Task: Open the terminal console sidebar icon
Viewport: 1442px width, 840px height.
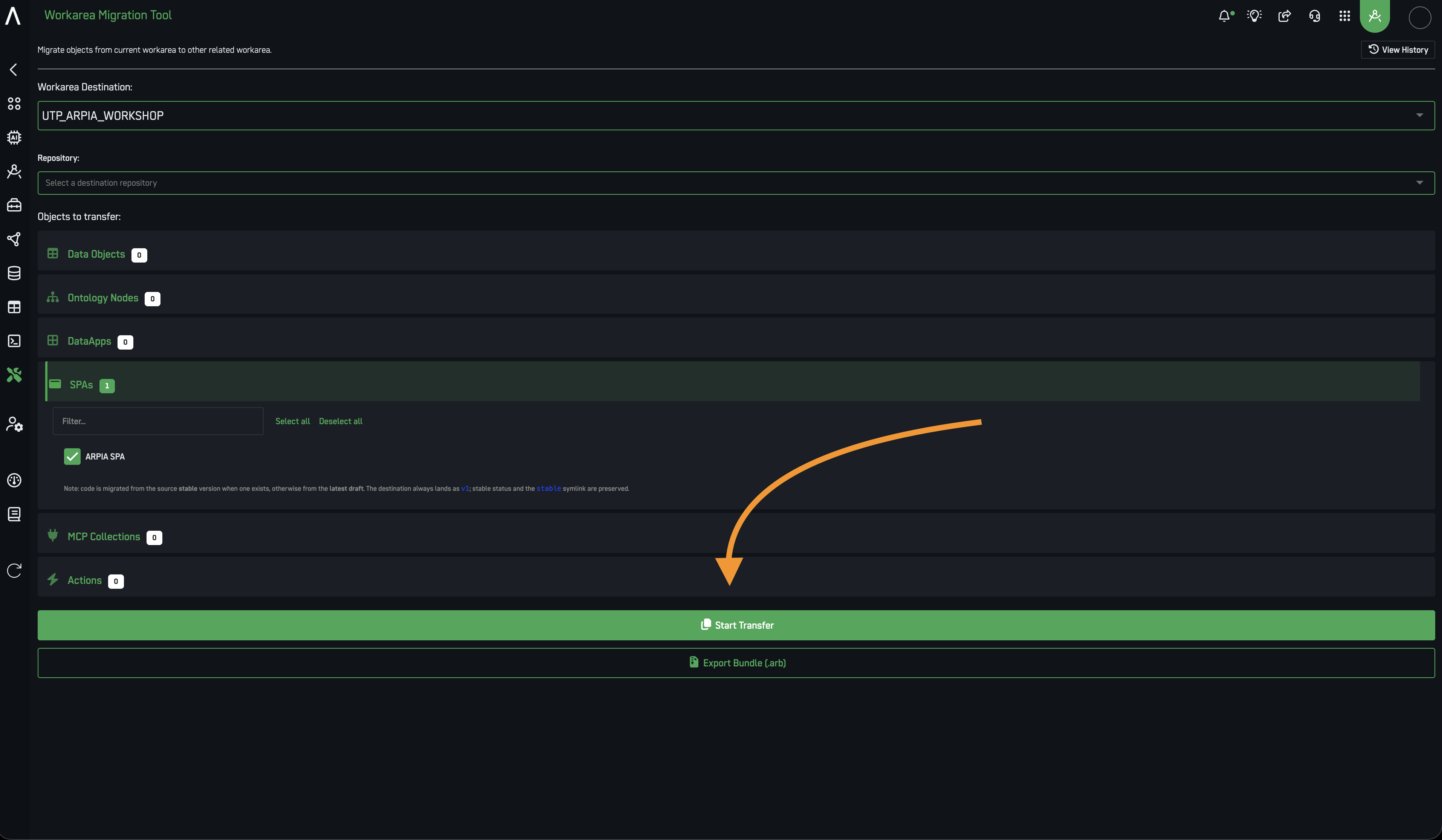Action: click(x=14, y=341)
